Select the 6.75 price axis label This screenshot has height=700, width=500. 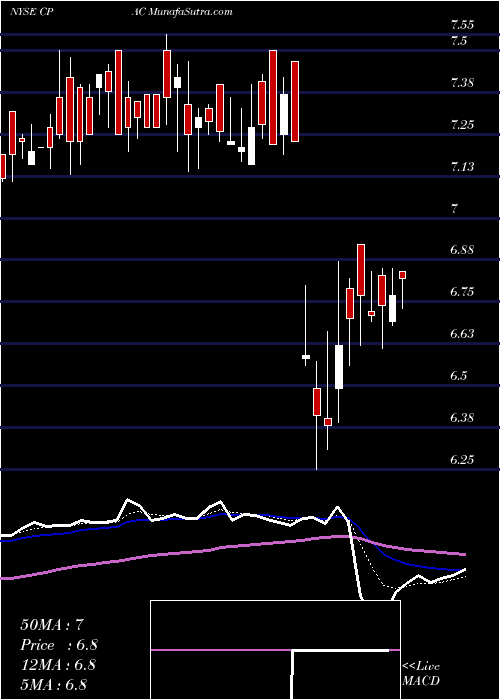463,292
